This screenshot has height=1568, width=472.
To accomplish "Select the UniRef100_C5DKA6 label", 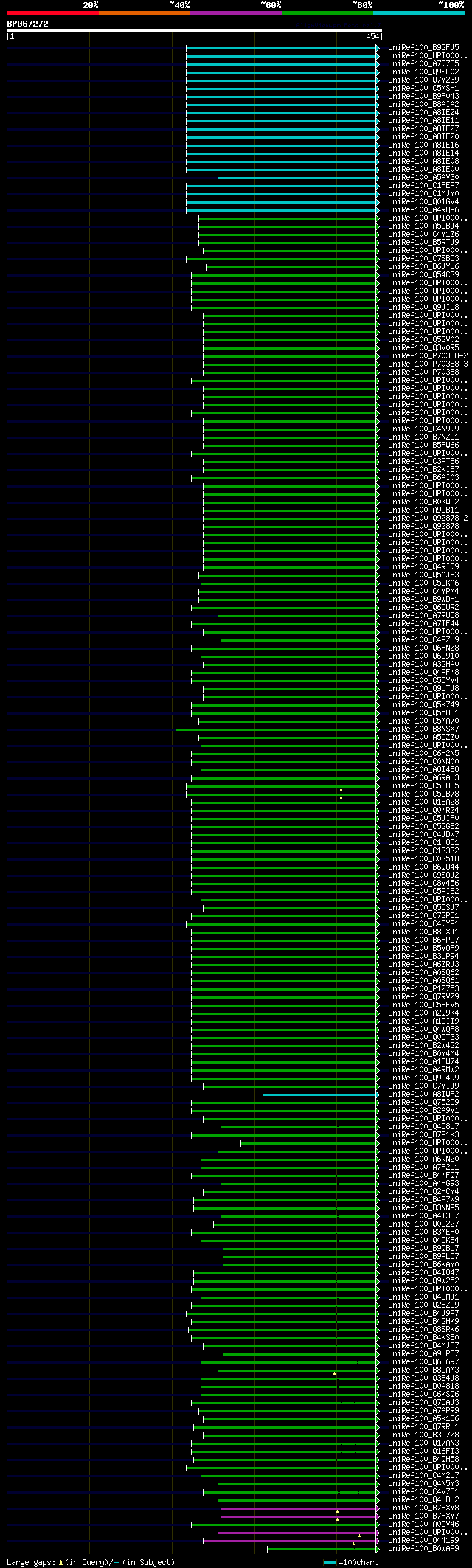I will click(x=424, y=583).
